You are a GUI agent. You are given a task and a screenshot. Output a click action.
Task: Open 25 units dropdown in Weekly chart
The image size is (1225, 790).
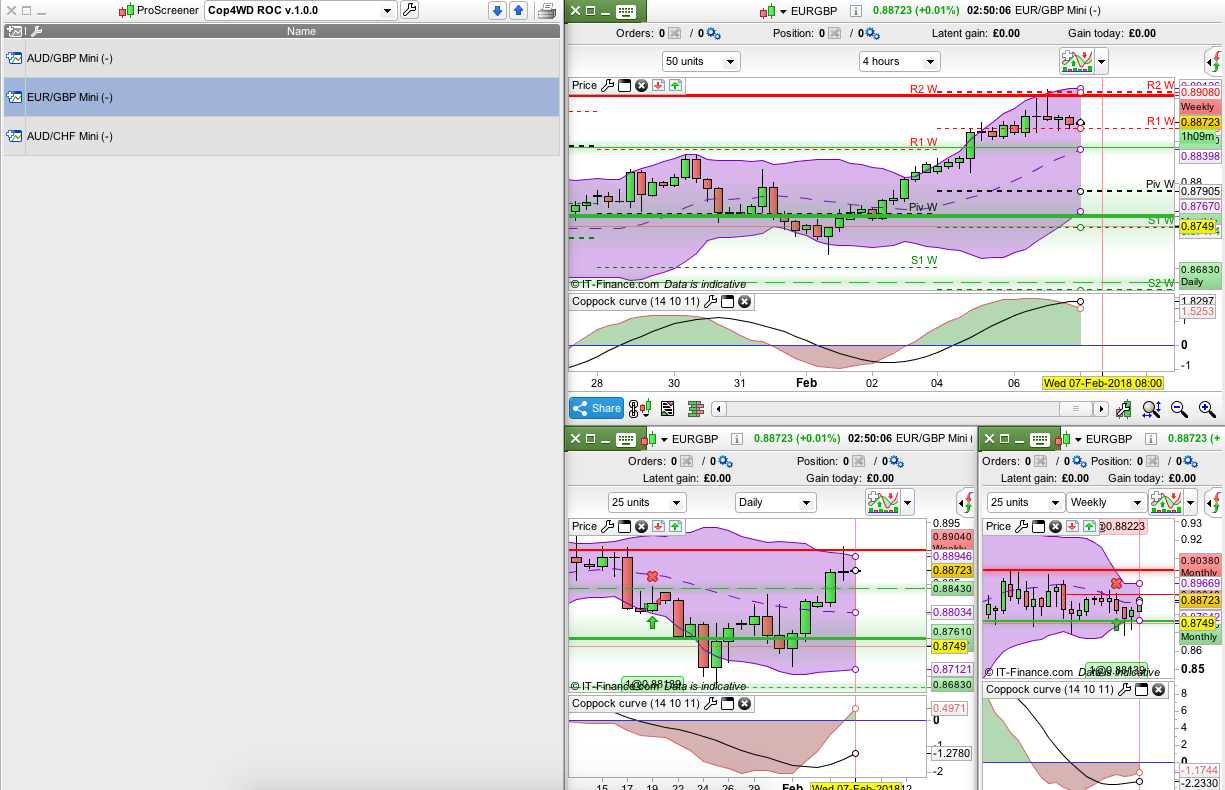tap(1025, 502)
